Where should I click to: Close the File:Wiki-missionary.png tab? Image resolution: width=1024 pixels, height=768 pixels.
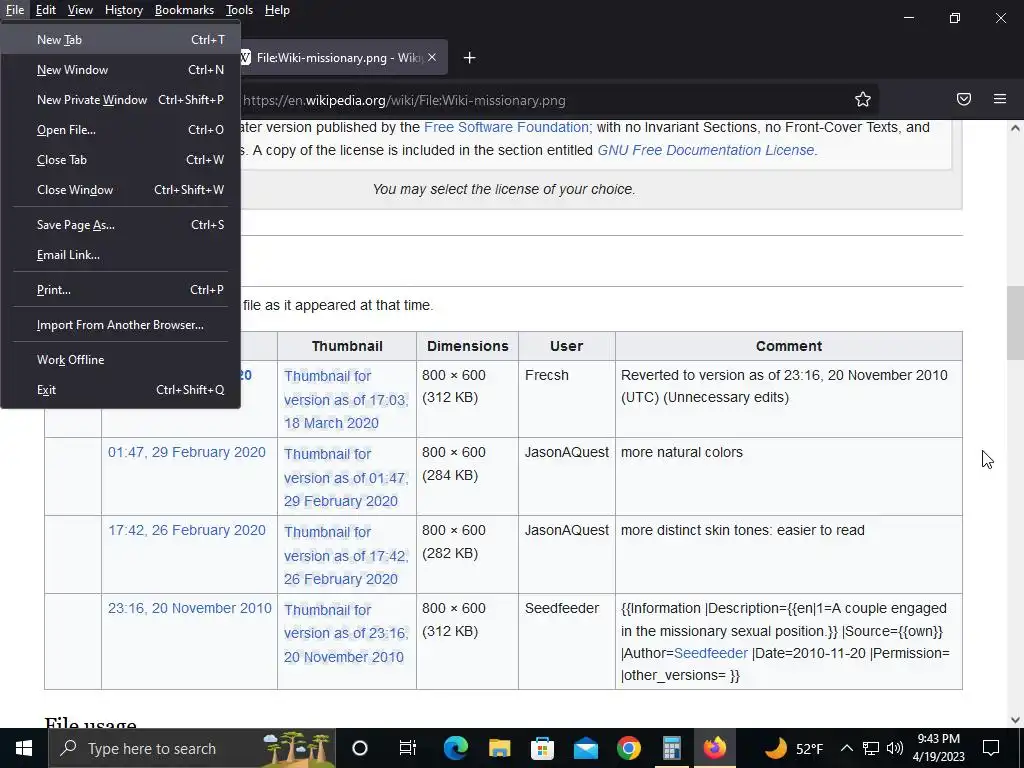coord(432,57)
